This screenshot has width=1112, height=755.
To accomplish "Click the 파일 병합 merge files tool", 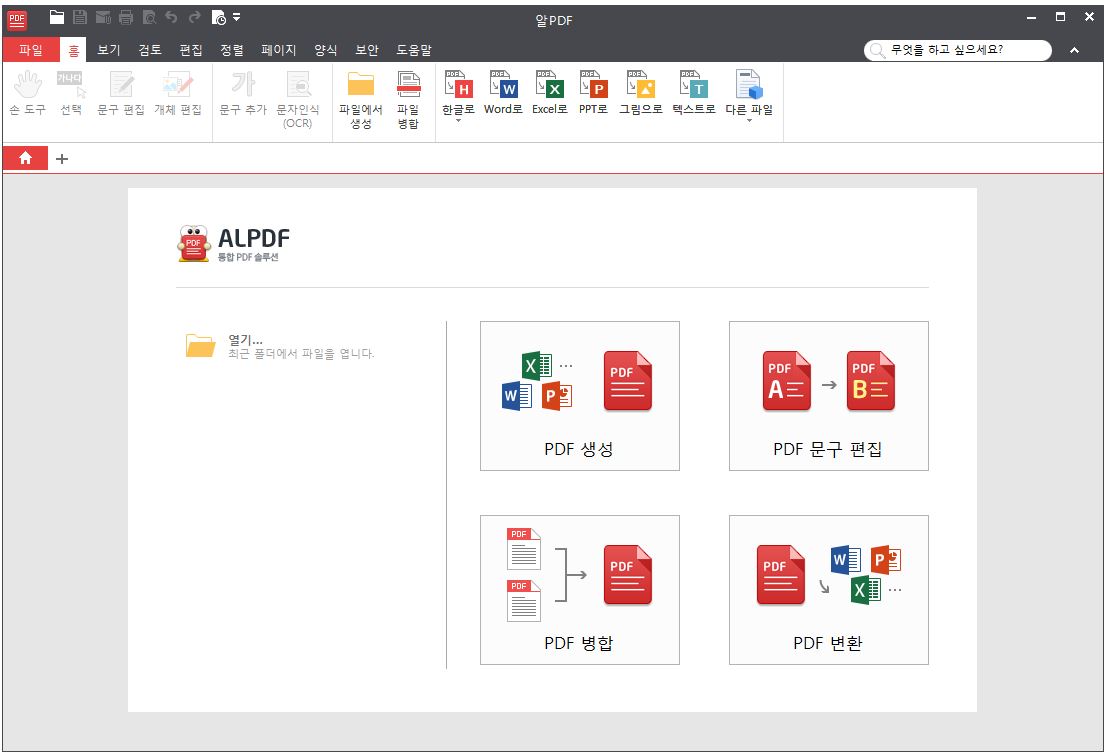I will pos(408,99).
